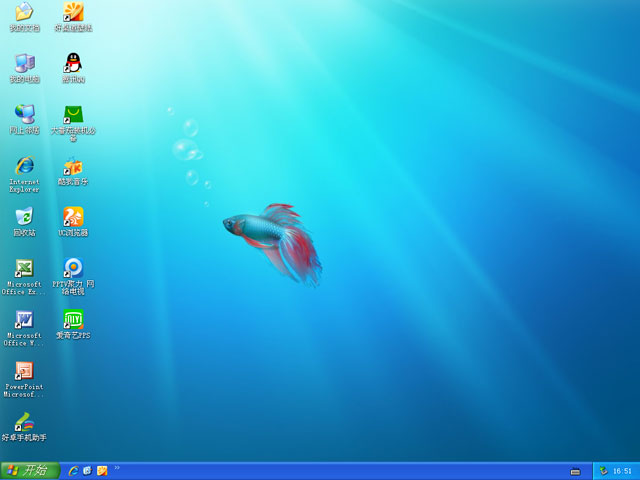Viewport: 640px width, 480px height.
Task: Expand the quick launch overflow chevron
Action: 117,467
